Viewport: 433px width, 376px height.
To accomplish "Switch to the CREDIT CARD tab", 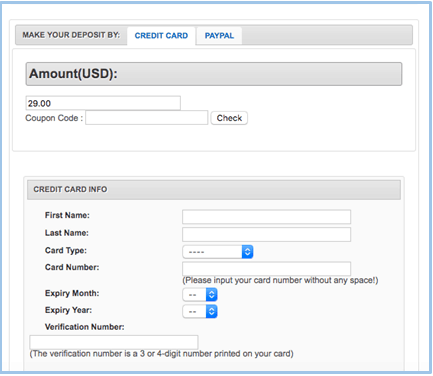I will pyautogui.click(x=161, y=36).
